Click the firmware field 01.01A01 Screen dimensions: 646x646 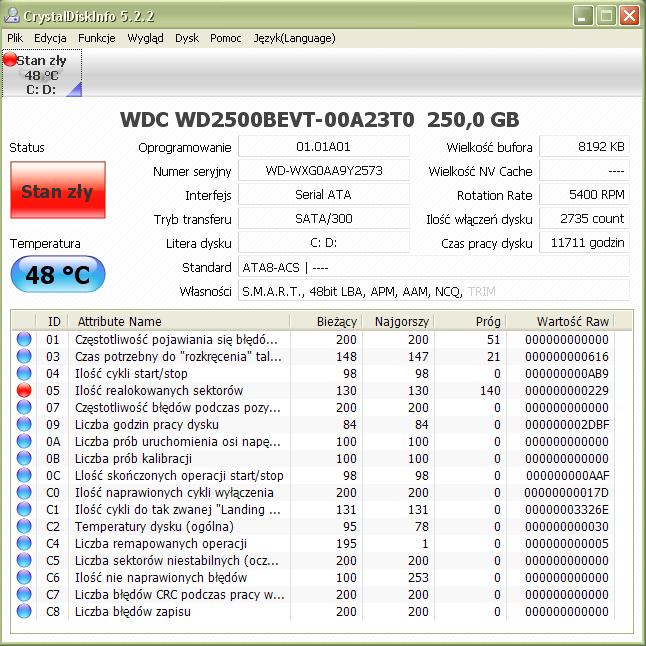pyautogui.click(x=324, y=147)
